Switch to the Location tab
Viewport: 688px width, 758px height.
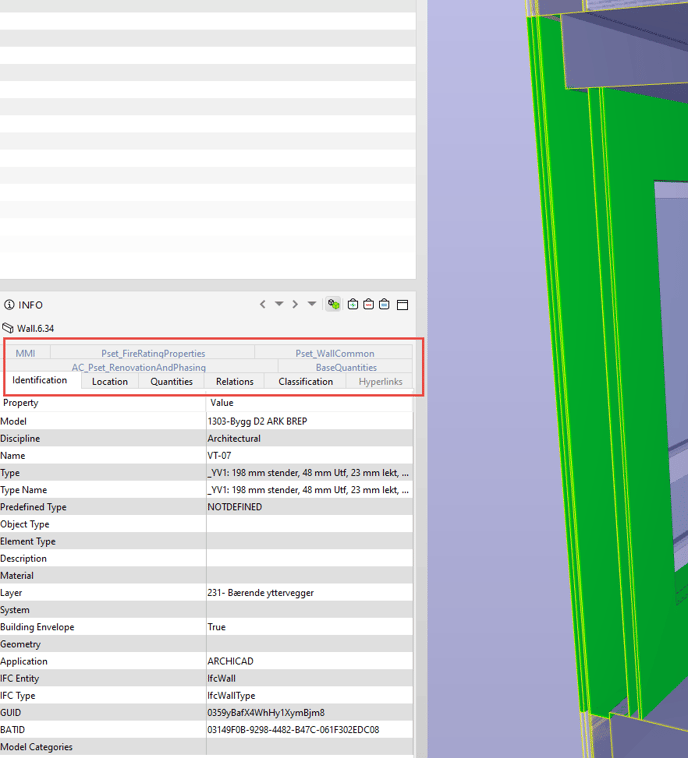tap(110, 381)
